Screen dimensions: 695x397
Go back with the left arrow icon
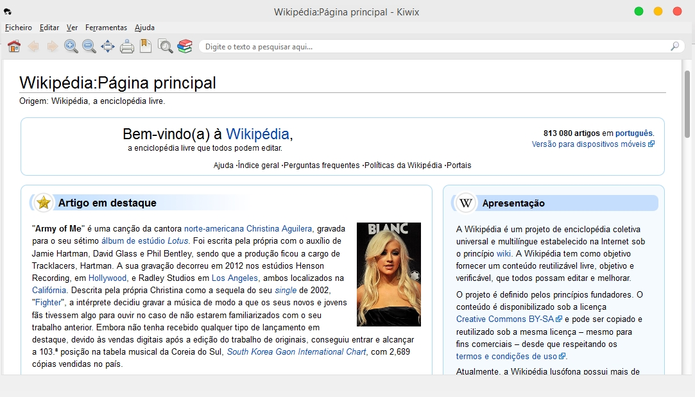click(x=33, y=46)
